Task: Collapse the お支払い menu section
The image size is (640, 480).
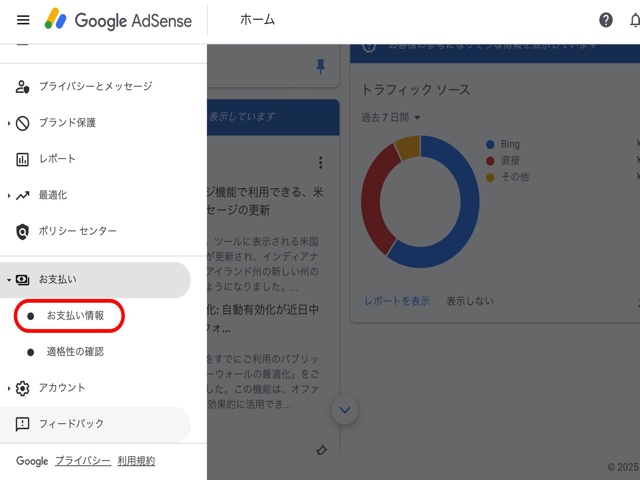Action: [x=9, y=280]
